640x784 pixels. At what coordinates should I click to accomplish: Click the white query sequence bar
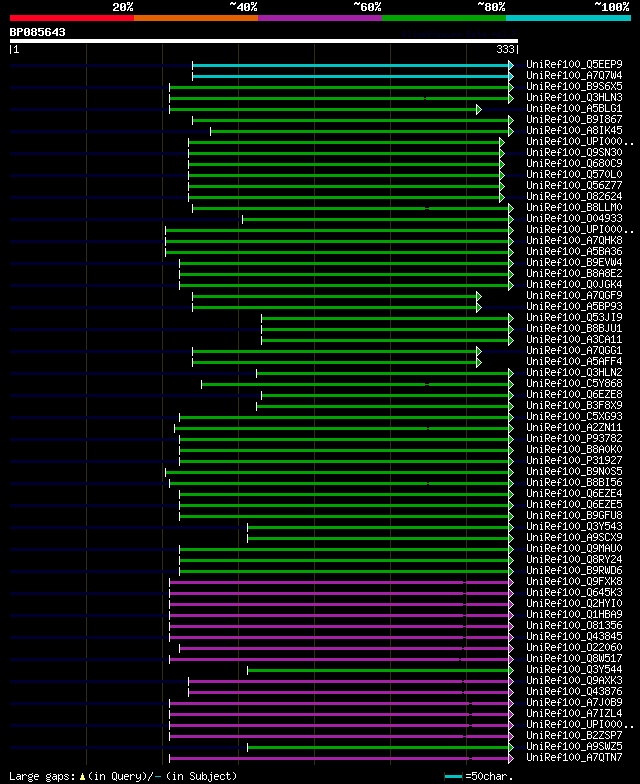point(264,41)
